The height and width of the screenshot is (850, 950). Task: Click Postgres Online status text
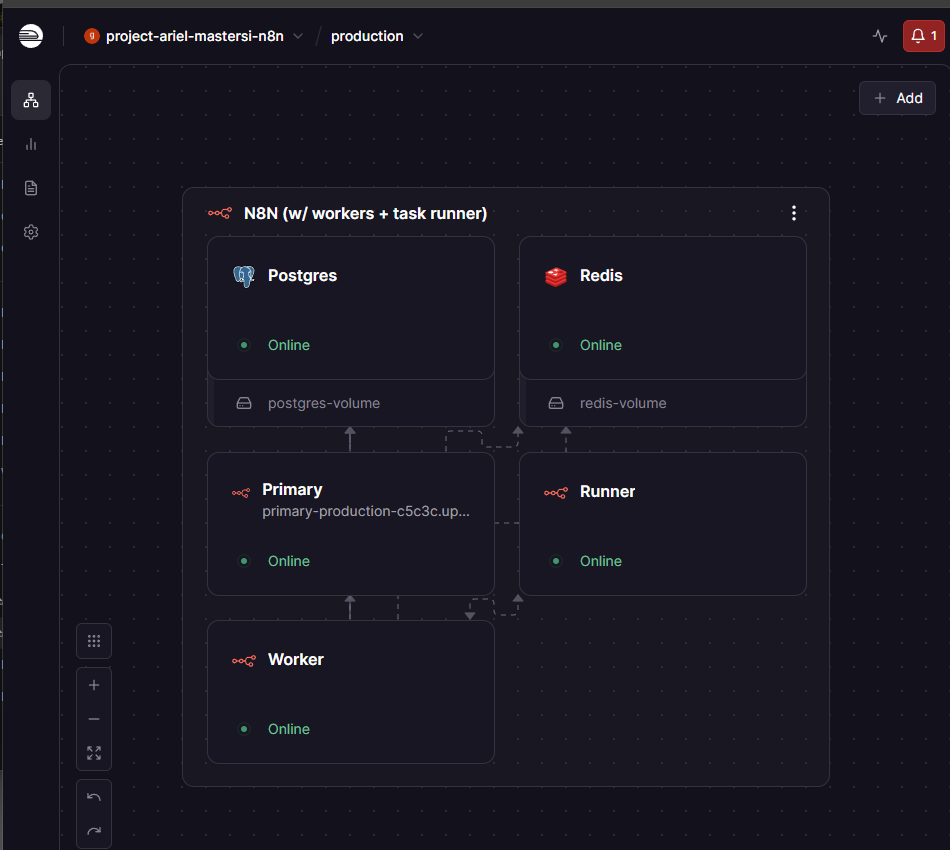pos(289,345)
